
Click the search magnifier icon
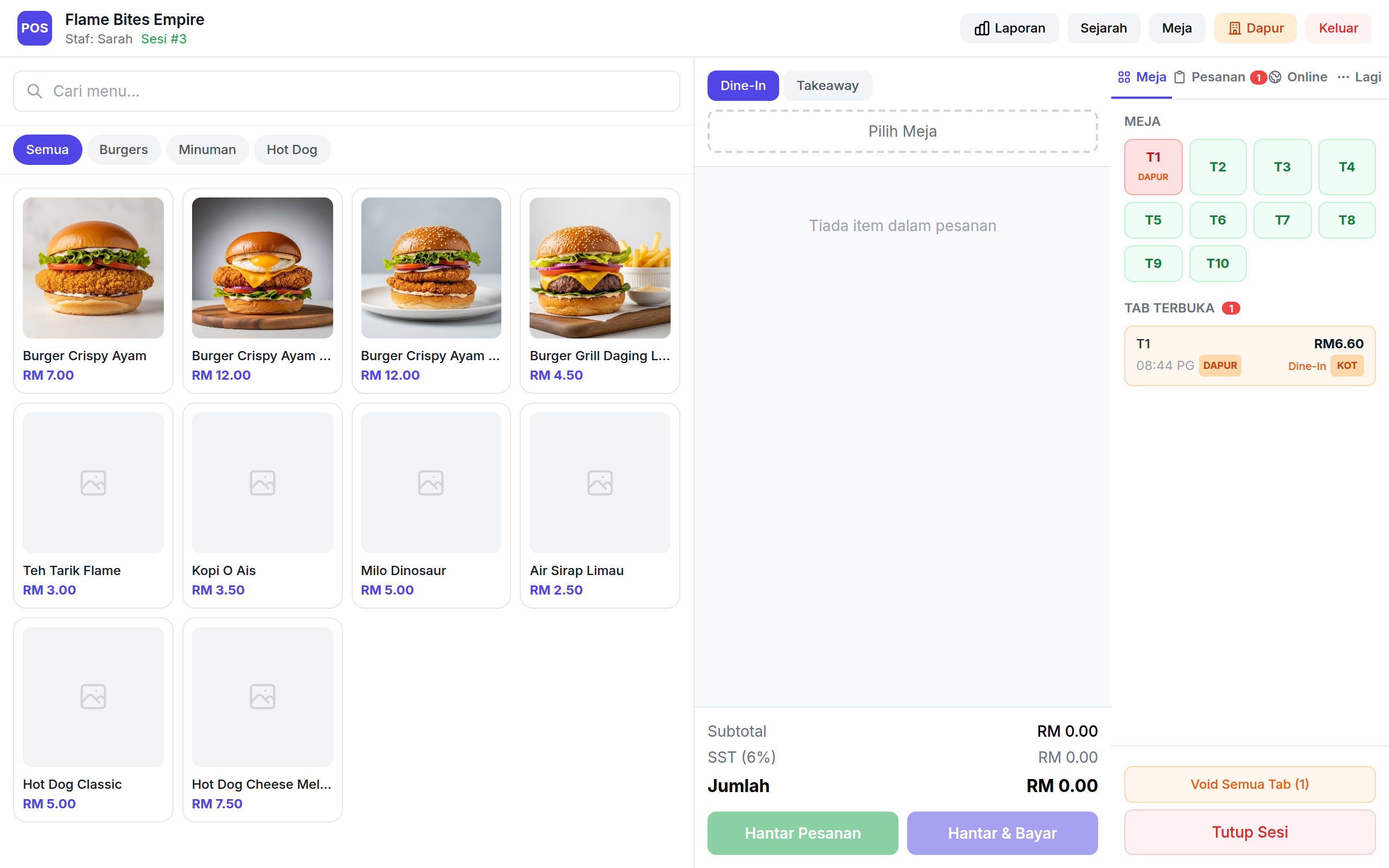[34, 91]
